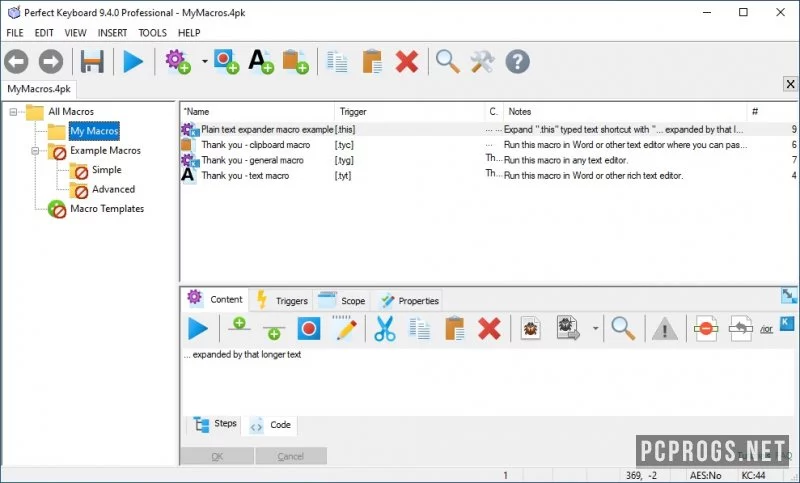Open settings with hammer and wrench icon

482,62
